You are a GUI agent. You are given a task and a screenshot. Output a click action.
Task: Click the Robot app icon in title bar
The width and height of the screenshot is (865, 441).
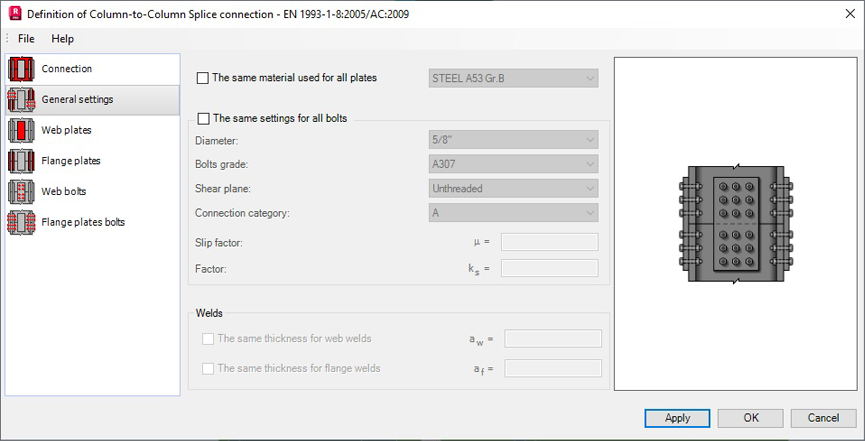tap(13, 13)
